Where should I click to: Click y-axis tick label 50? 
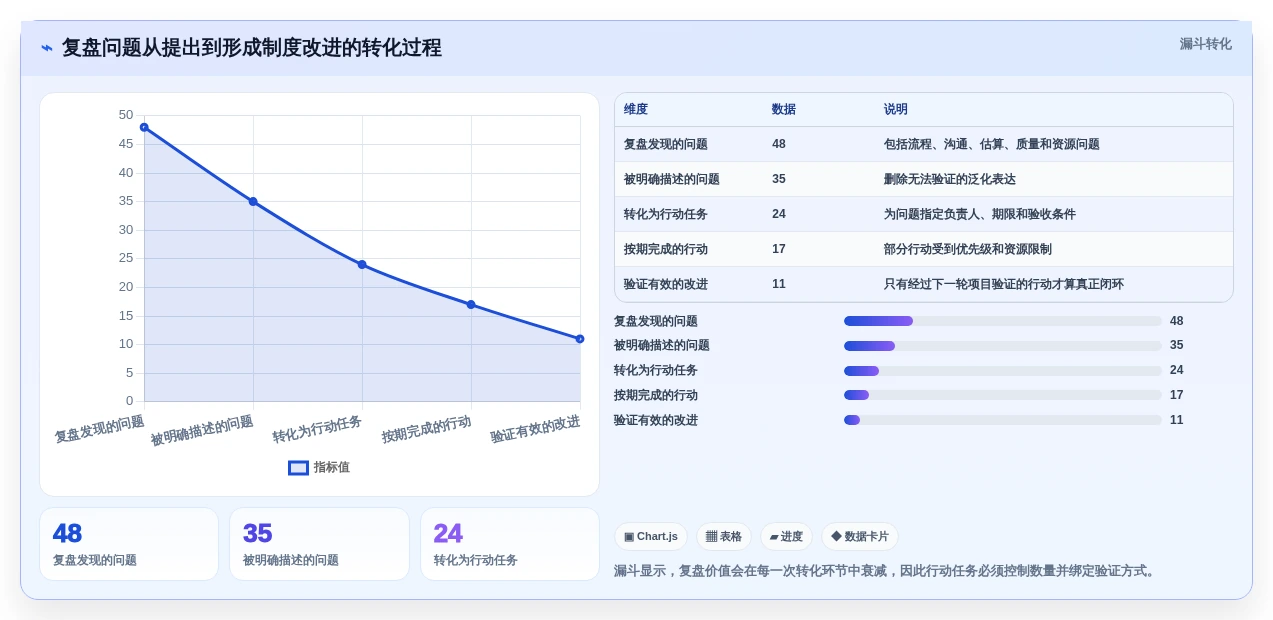pos(126,115)
